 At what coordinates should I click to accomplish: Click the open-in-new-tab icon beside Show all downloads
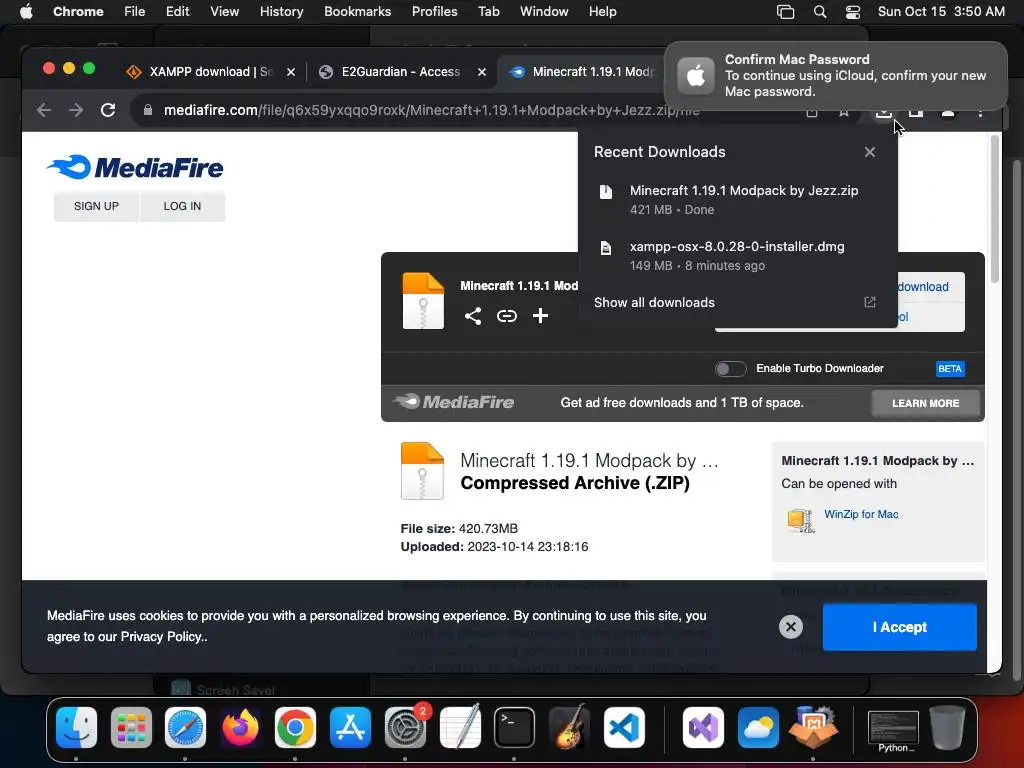pos(870,302)
